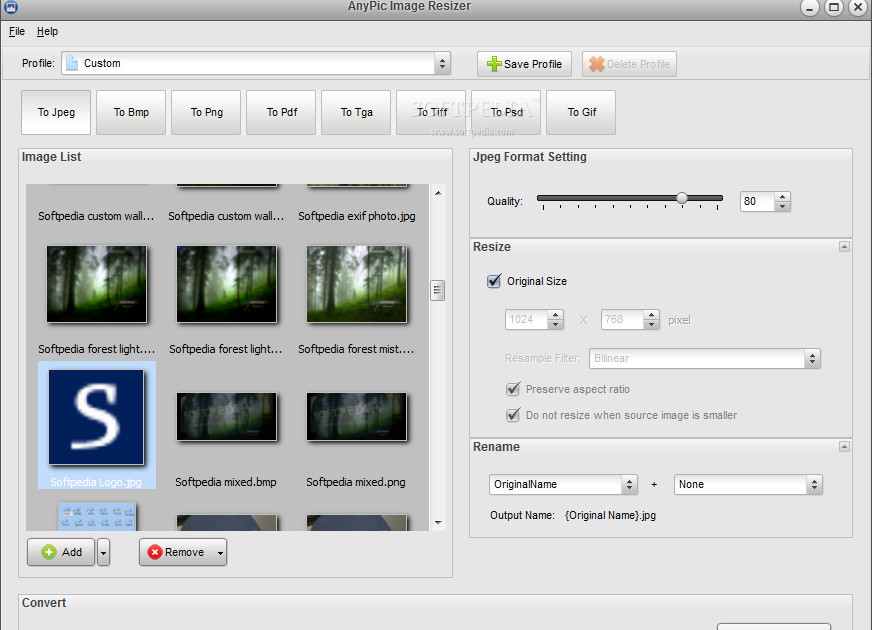This screenshot has height=630, width=872.
Task: Open the File menu
Action: (x=17, y=32)
